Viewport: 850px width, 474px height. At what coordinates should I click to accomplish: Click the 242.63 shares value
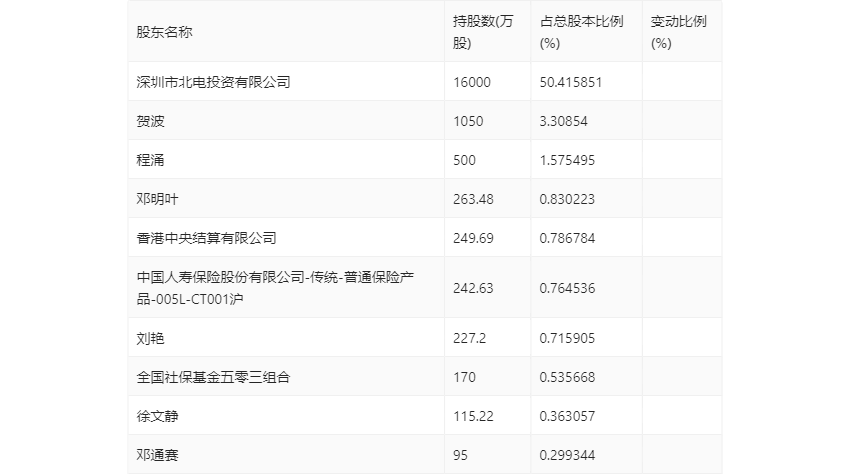[473, 288]
